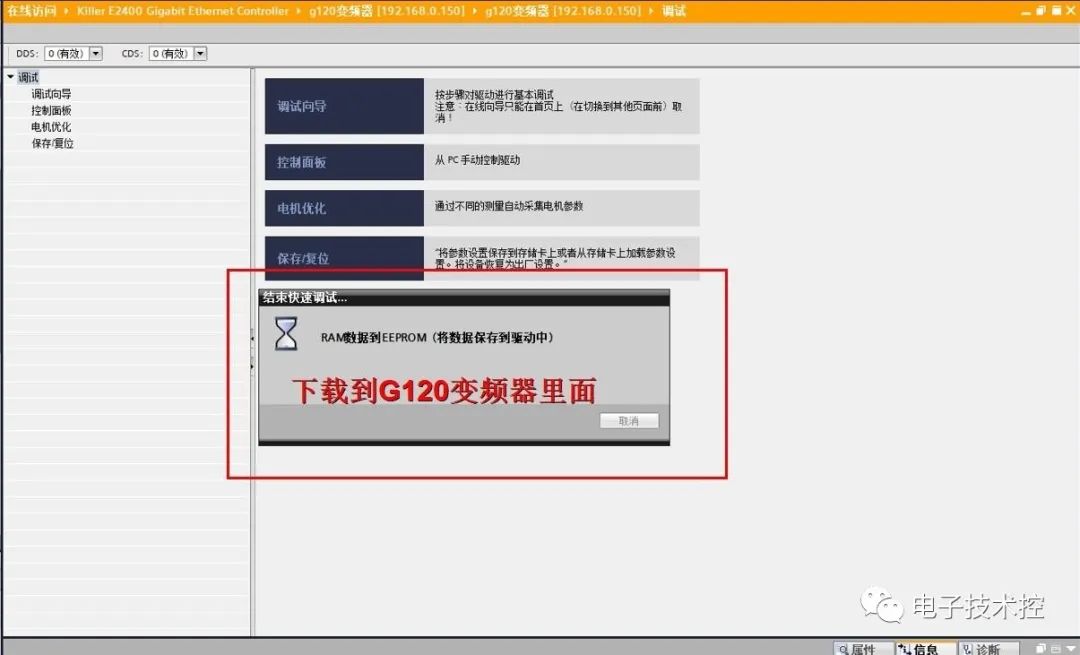Open the 控制面板 blue tile
Viewport: 1080px width, 655px height.
tap(344, 162)
